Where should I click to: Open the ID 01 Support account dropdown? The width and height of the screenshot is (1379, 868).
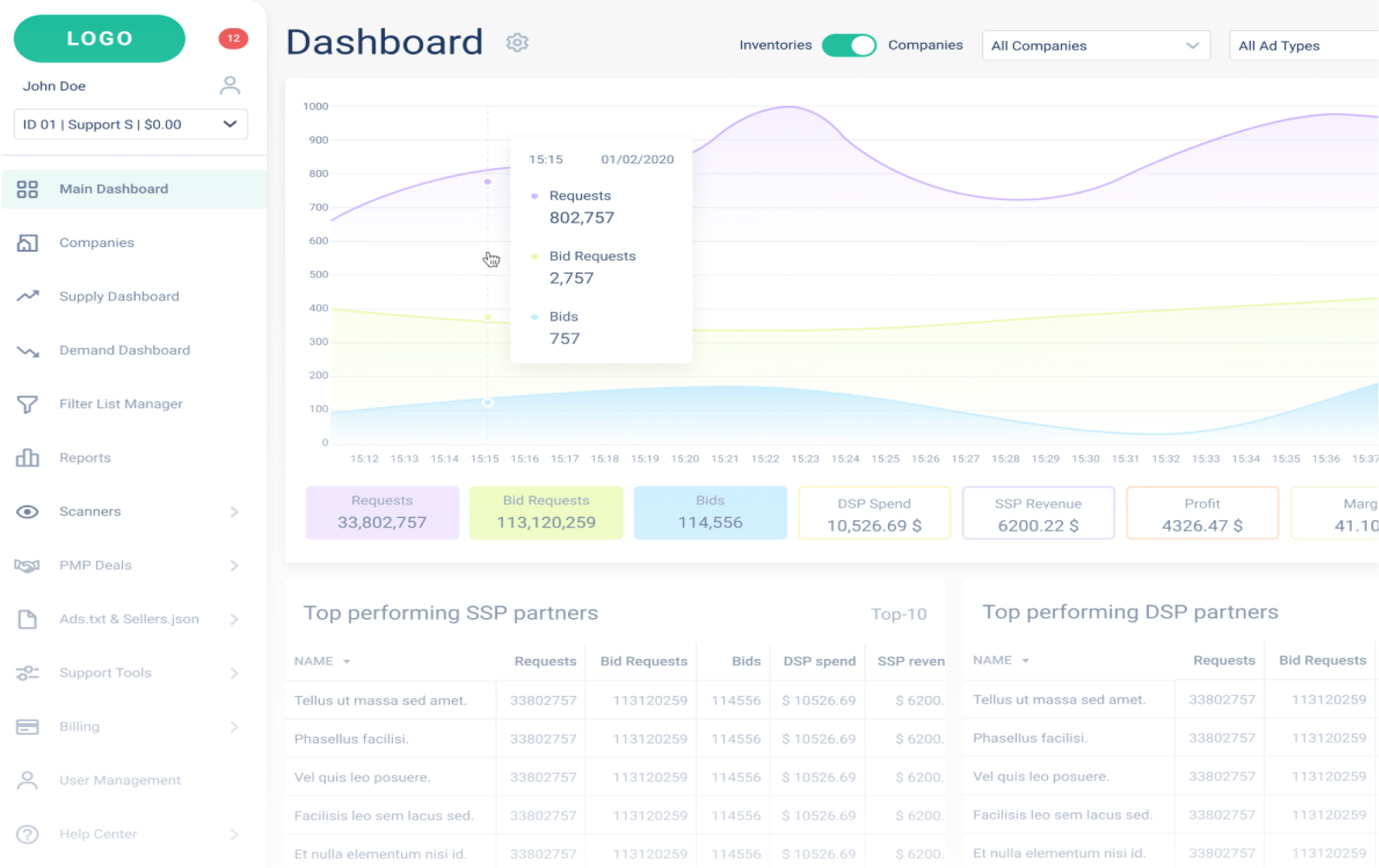coord(131,124)
